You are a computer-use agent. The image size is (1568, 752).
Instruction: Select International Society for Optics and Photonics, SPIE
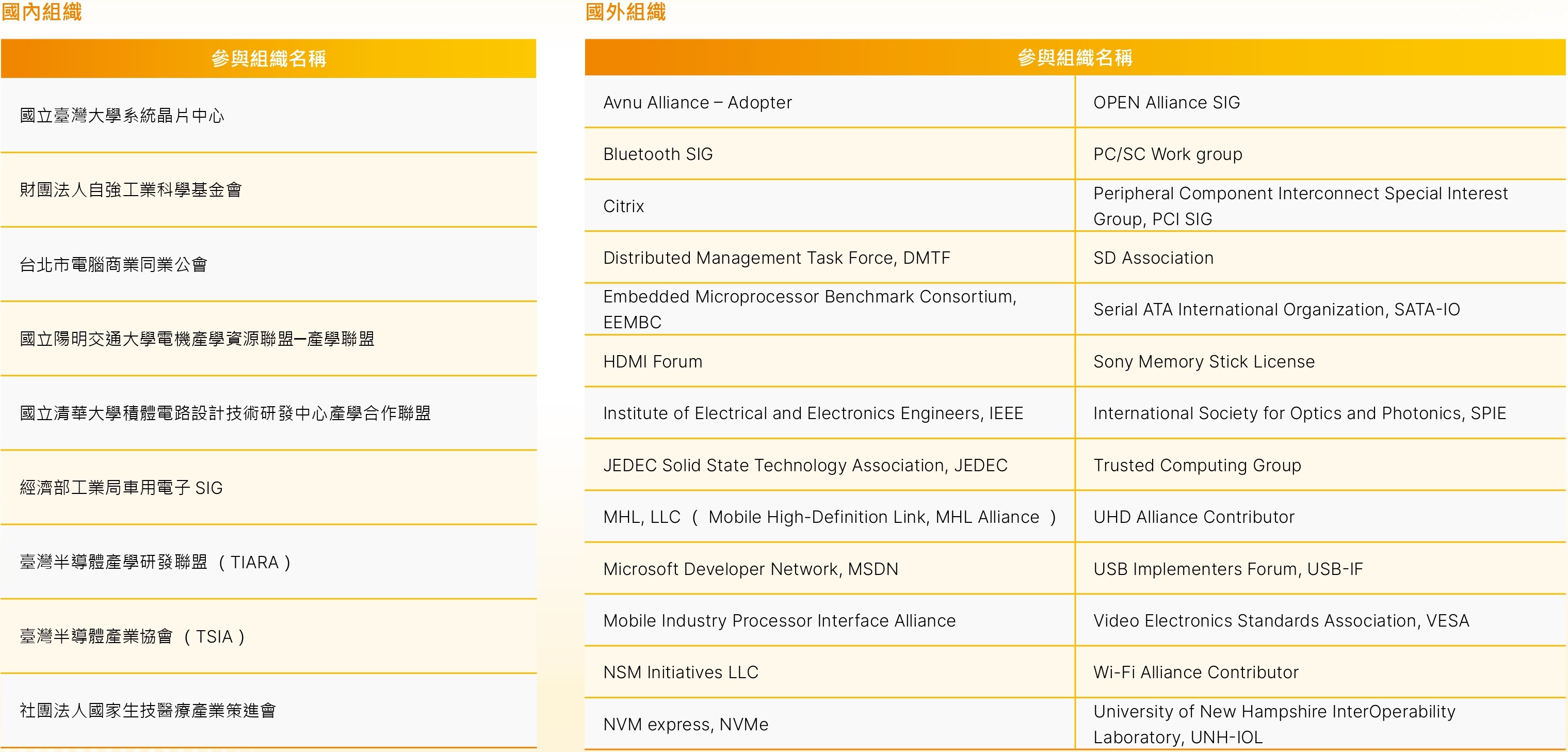tap(1321, 413)
